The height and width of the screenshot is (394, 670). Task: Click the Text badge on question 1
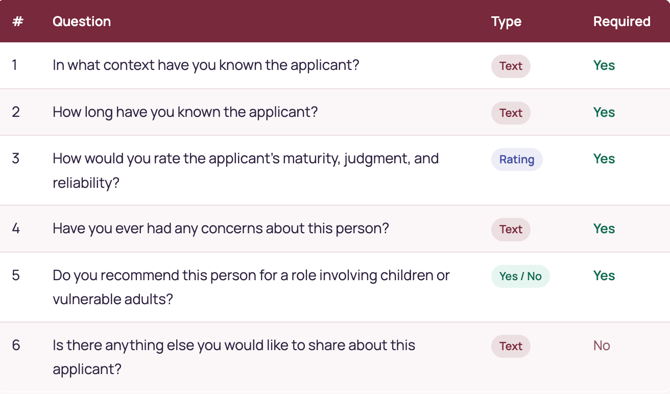[x=511, y=66]
